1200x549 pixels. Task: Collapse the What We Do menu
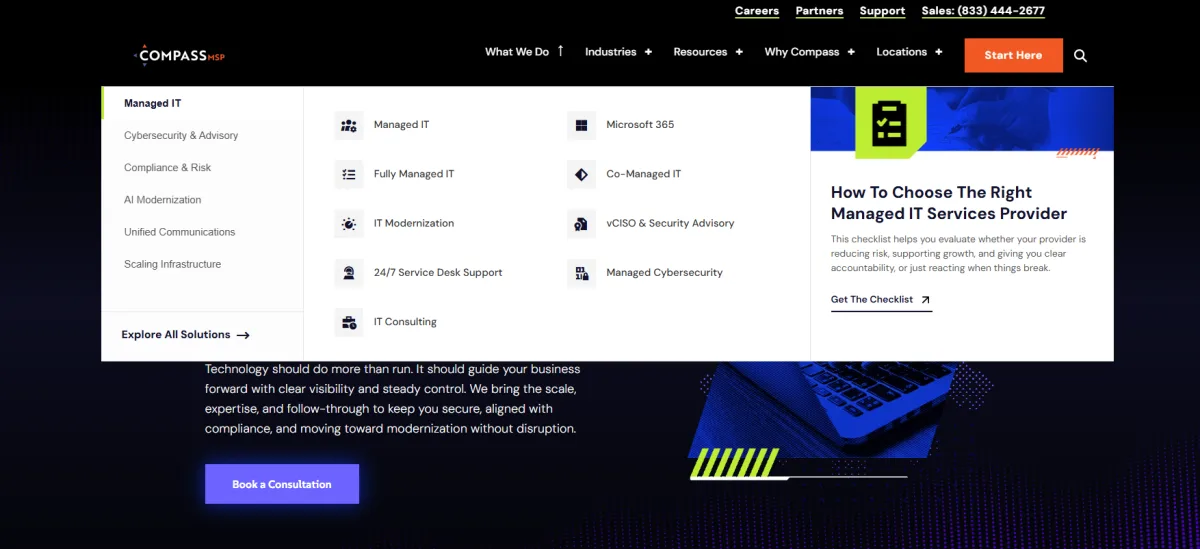point(561,51)
